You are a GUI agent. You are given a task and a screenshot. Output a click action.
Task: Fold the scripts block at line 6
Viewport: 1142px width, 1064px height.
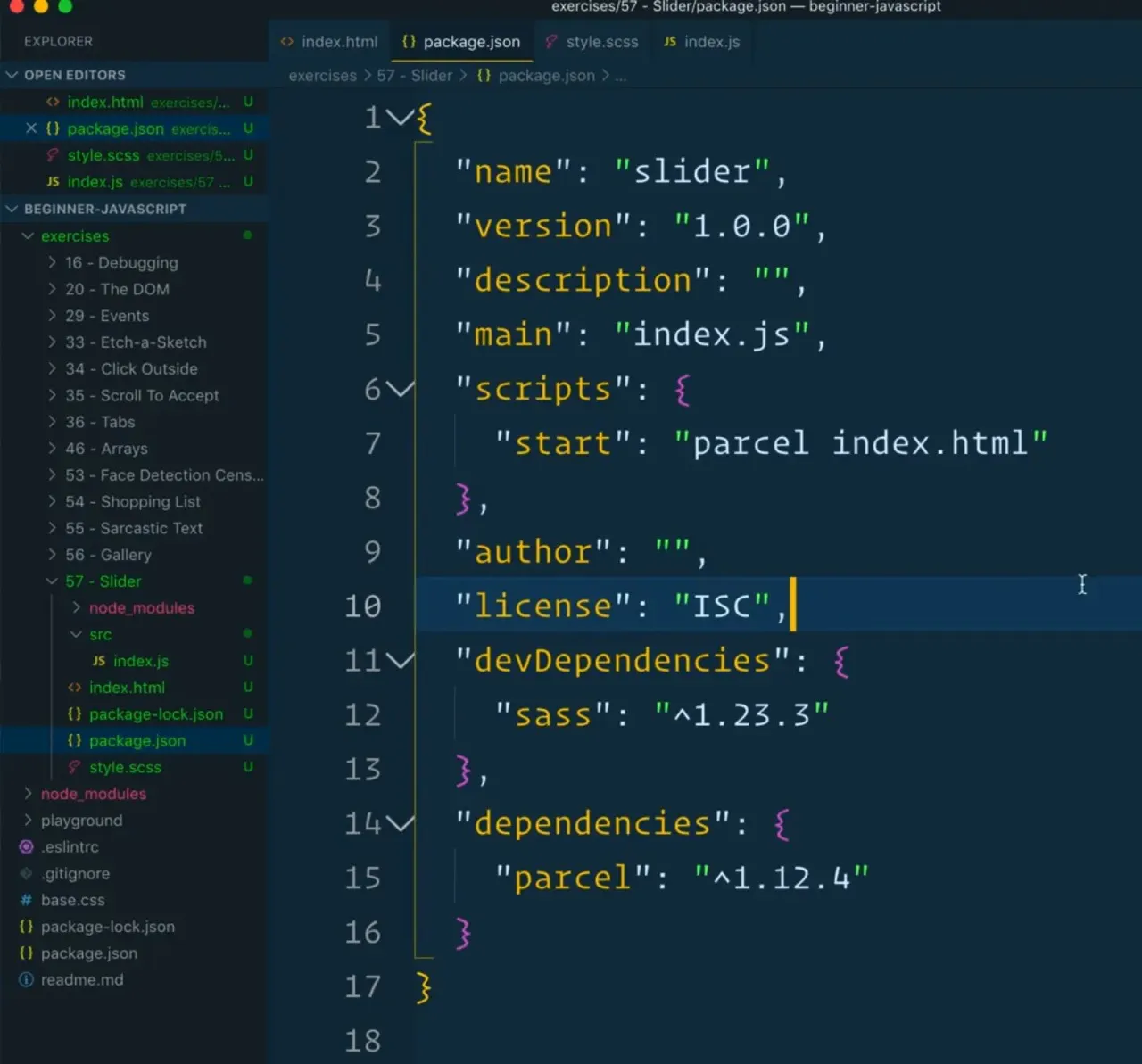point(401,389)
